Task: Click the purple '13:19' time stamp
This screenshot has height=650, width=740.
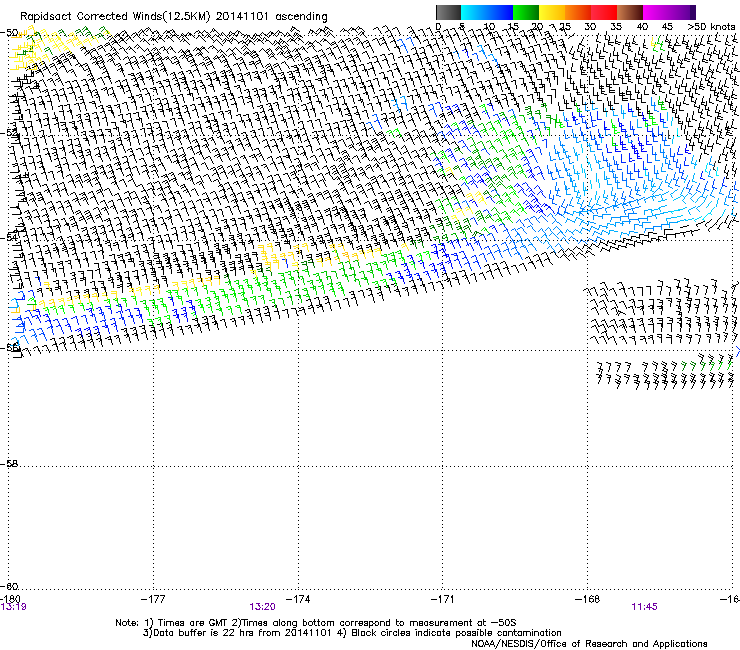Action: point(13,607)
